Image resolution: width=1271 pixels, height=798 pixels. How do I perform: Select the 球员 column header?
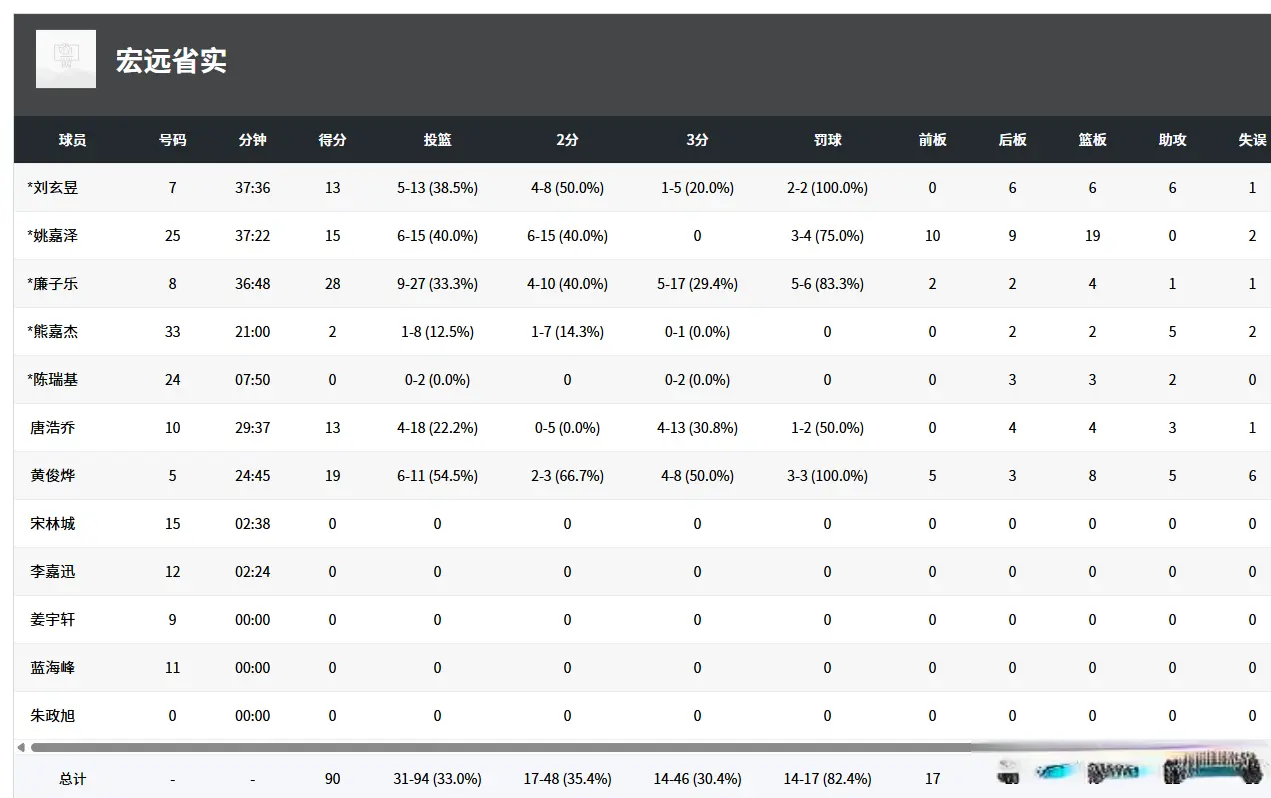pyautogui.click(x=72, y=140)
